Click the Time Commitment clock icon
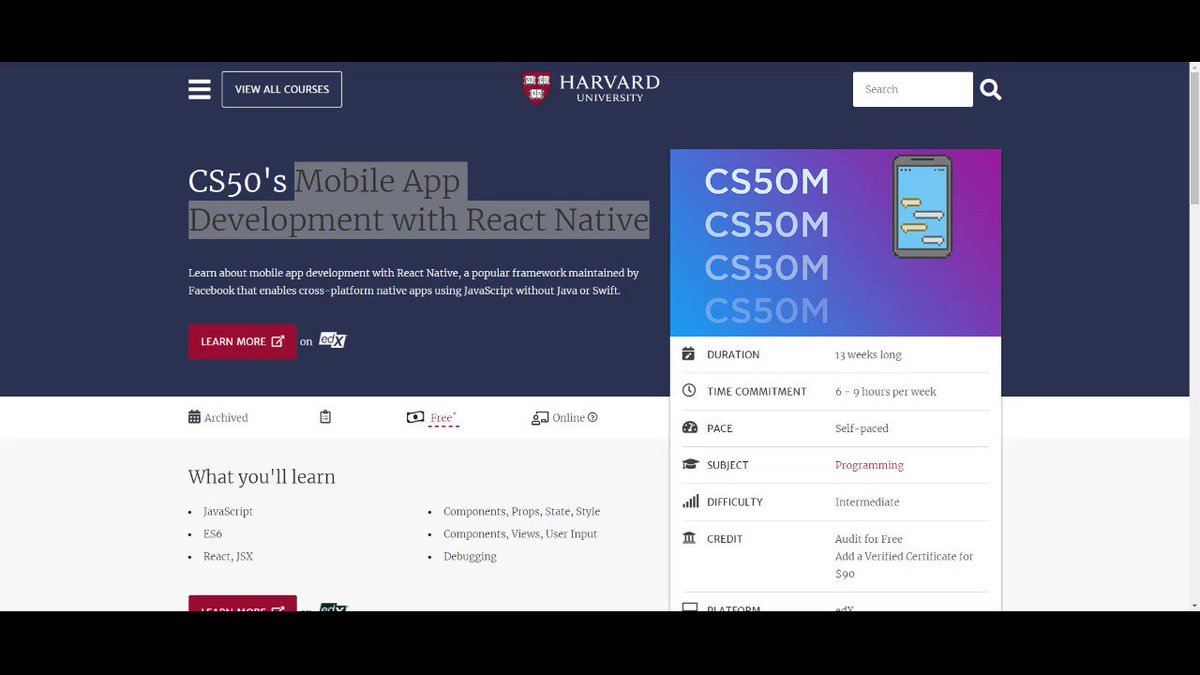1200x675 pixels. point(689,391)
